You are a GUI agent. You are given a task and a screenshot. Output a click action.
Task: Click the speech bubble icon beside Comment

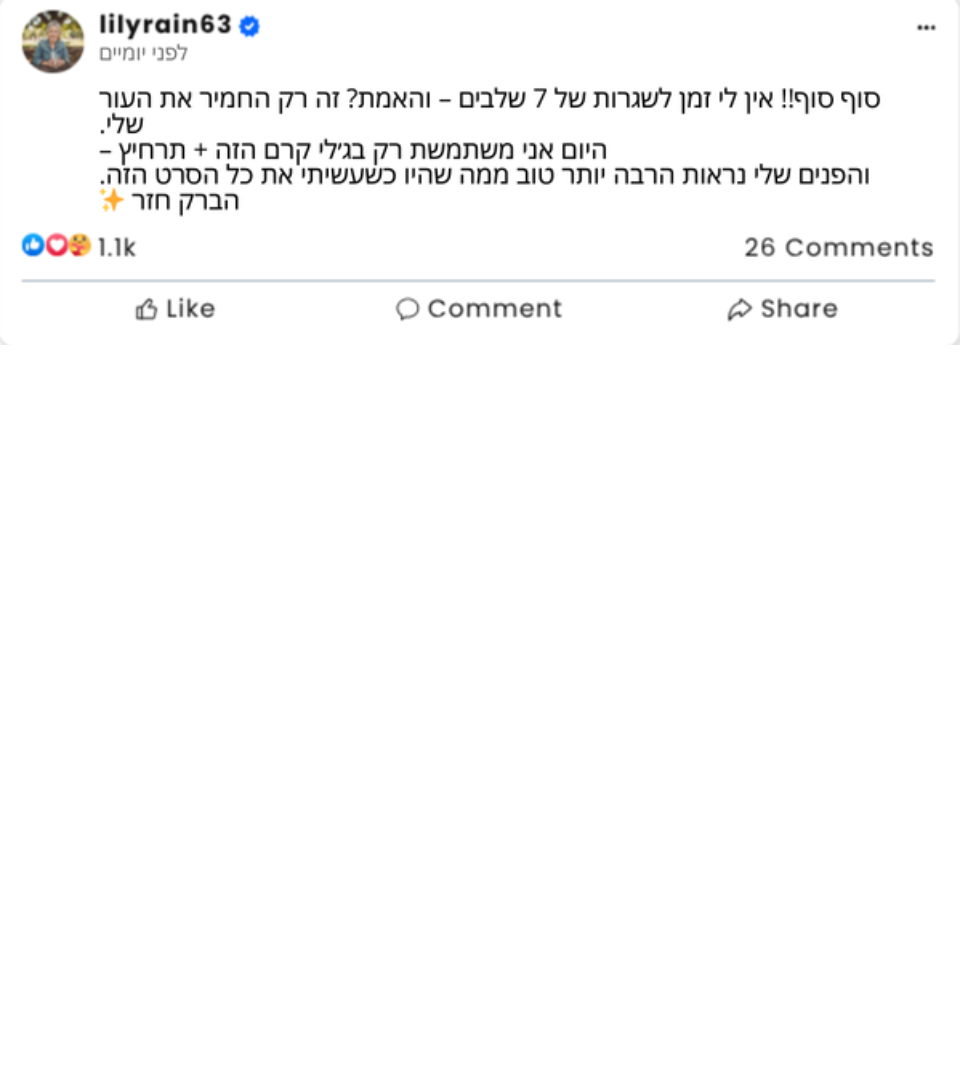click(407, 309)
